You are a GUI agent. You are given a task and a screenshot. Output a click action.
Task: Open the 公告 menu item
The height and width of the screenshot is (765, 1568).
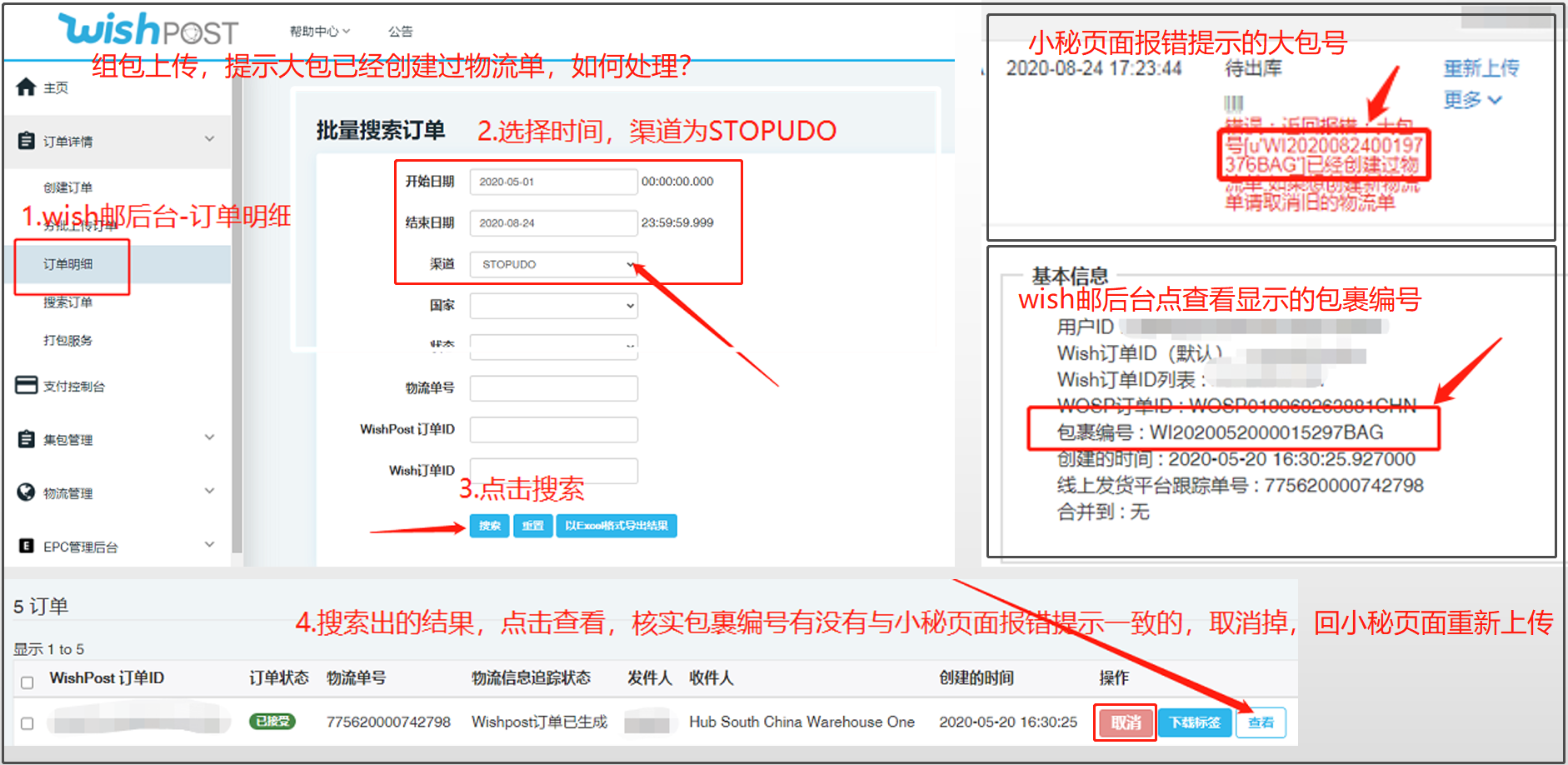pyautogui.click(x=401, y=32)
